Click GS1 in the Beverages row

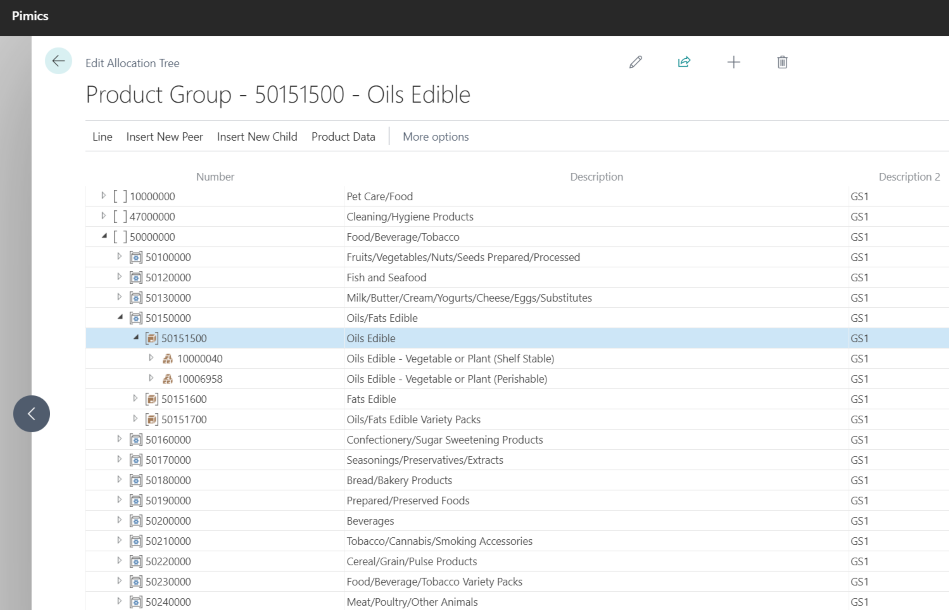(x=859, y=521)
